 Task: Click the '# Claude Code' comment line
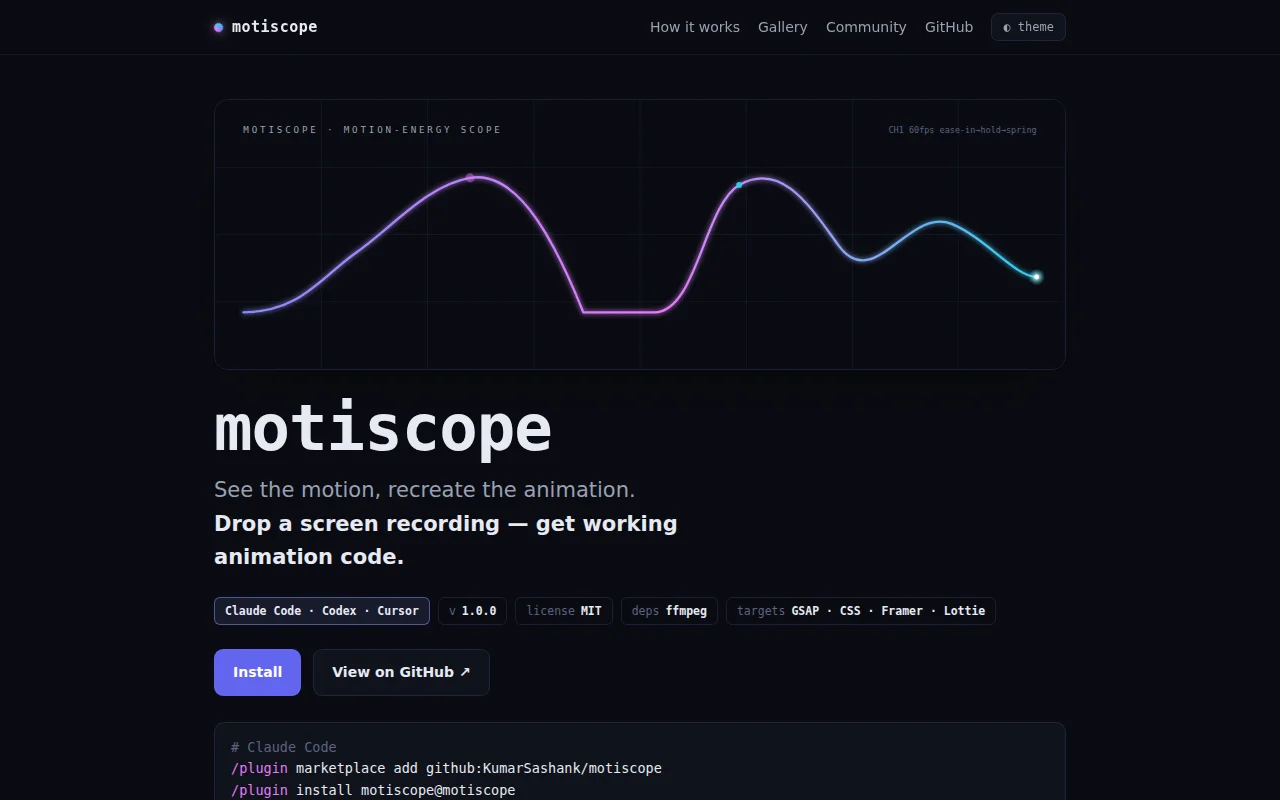pyautogui.click(x=284, y=747)
